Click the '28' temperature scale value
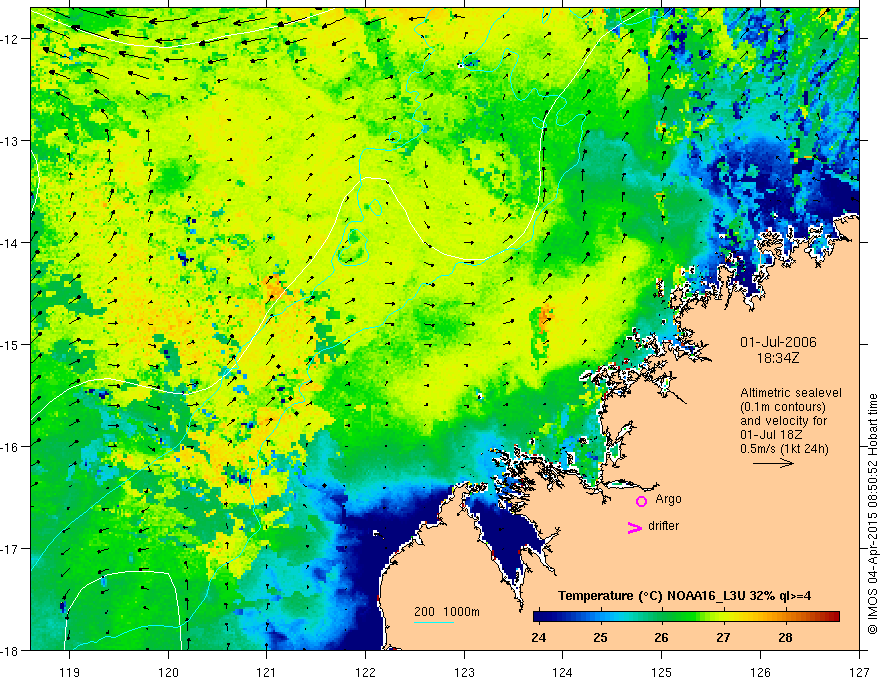 (785, 637)
